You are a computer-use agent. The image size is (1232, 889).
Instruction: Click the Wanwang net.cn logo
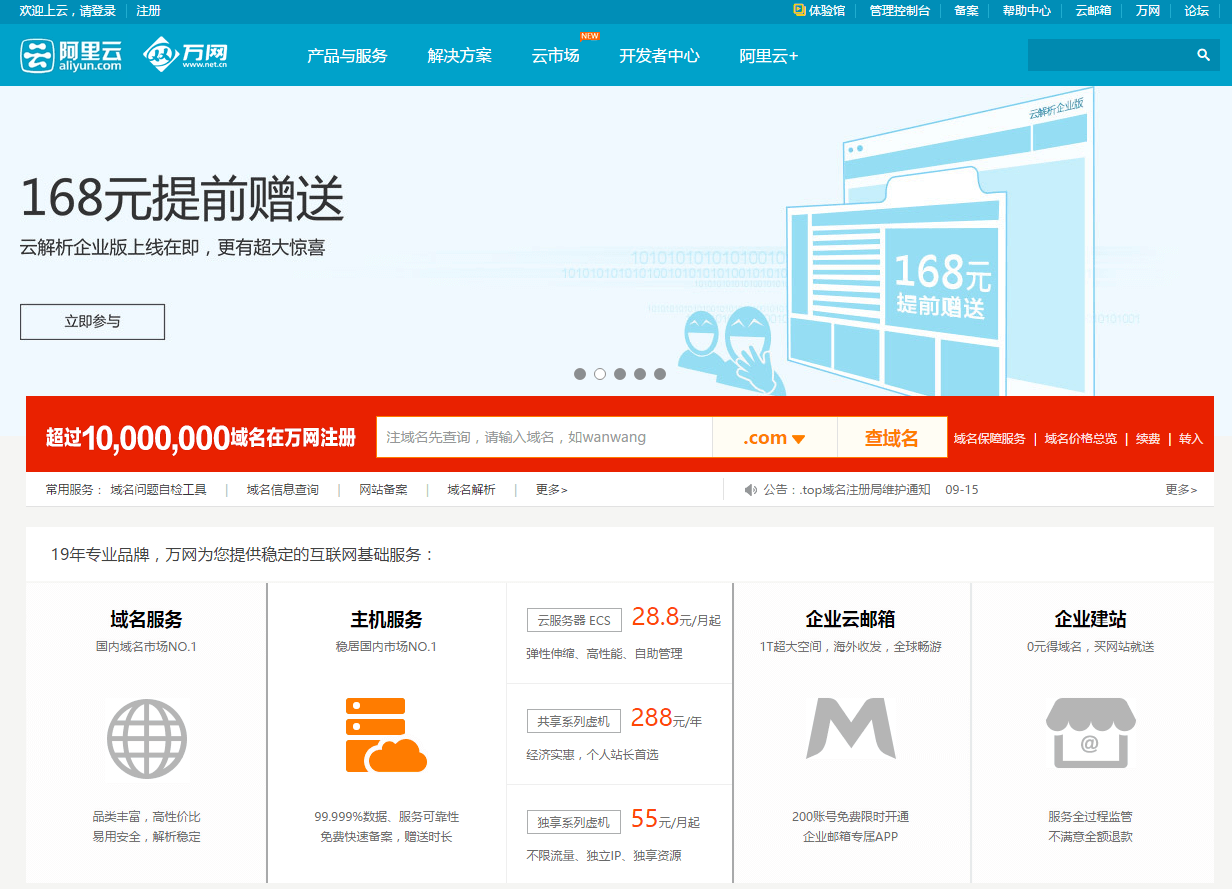[x=186, y=55]
